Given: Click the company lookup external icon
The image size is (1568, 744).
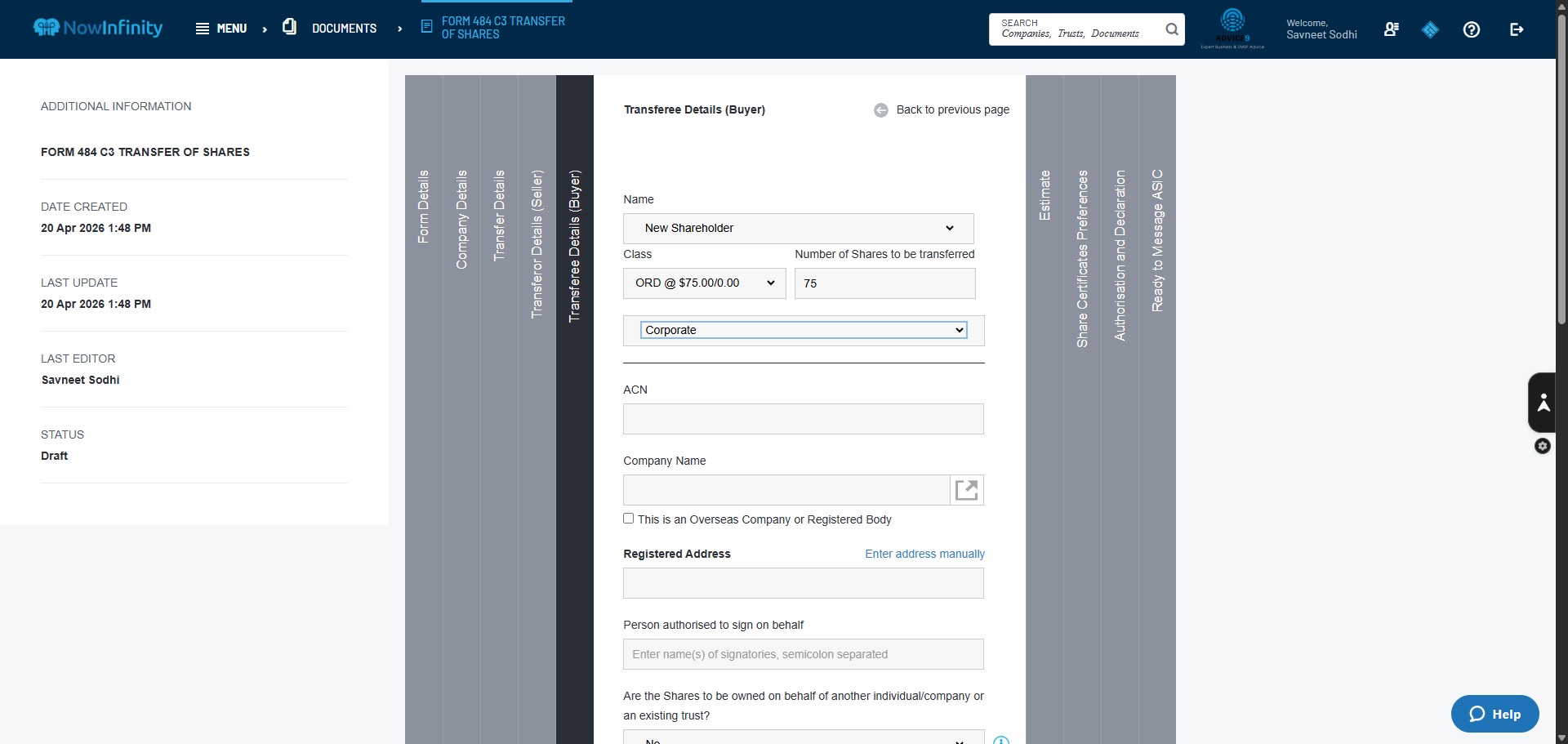Looking at the screenshot, I should click(x=967, y=490).
